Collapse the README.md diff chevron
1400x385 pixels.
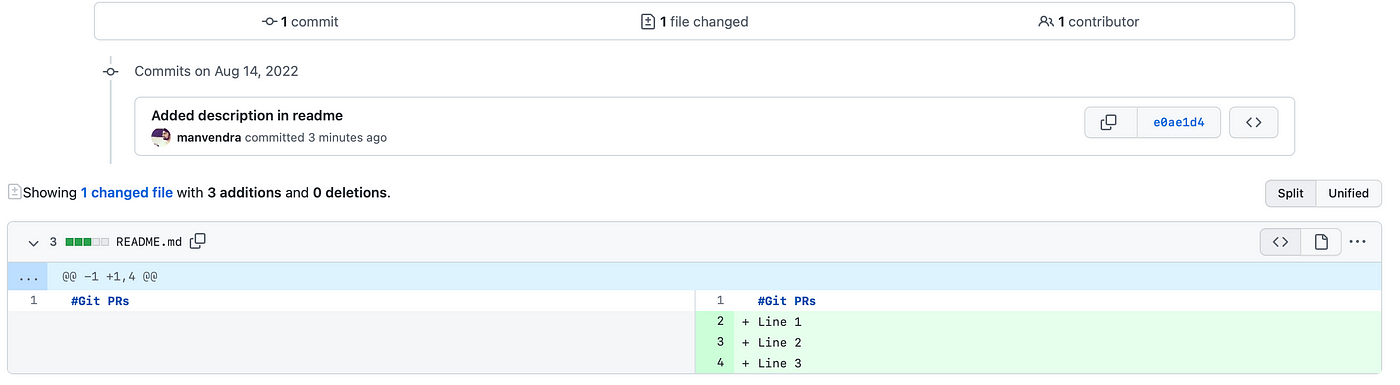[34, 242]
